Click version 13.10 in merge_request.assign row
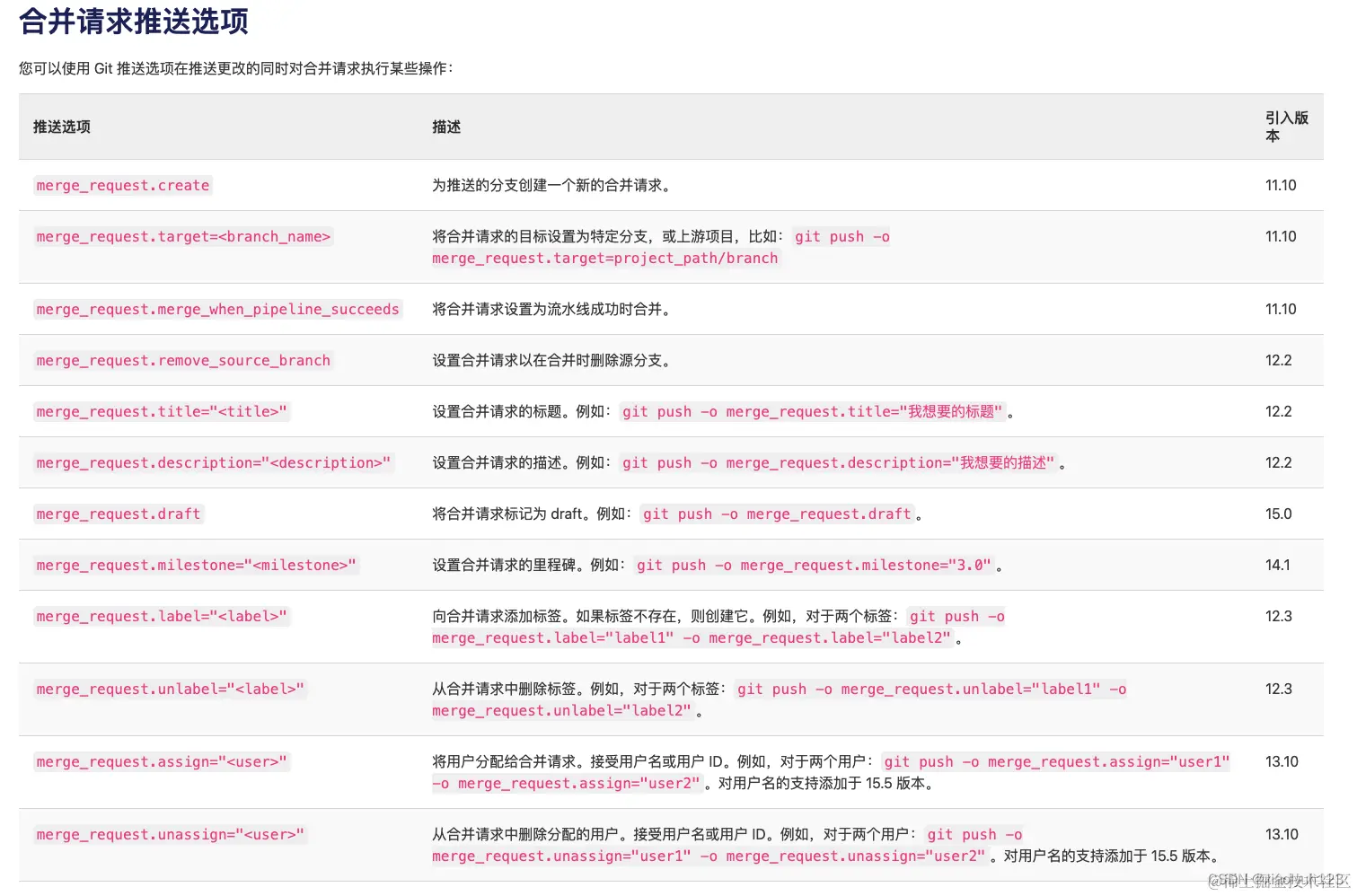1357x896 pixels. (x=1282, y=761)
